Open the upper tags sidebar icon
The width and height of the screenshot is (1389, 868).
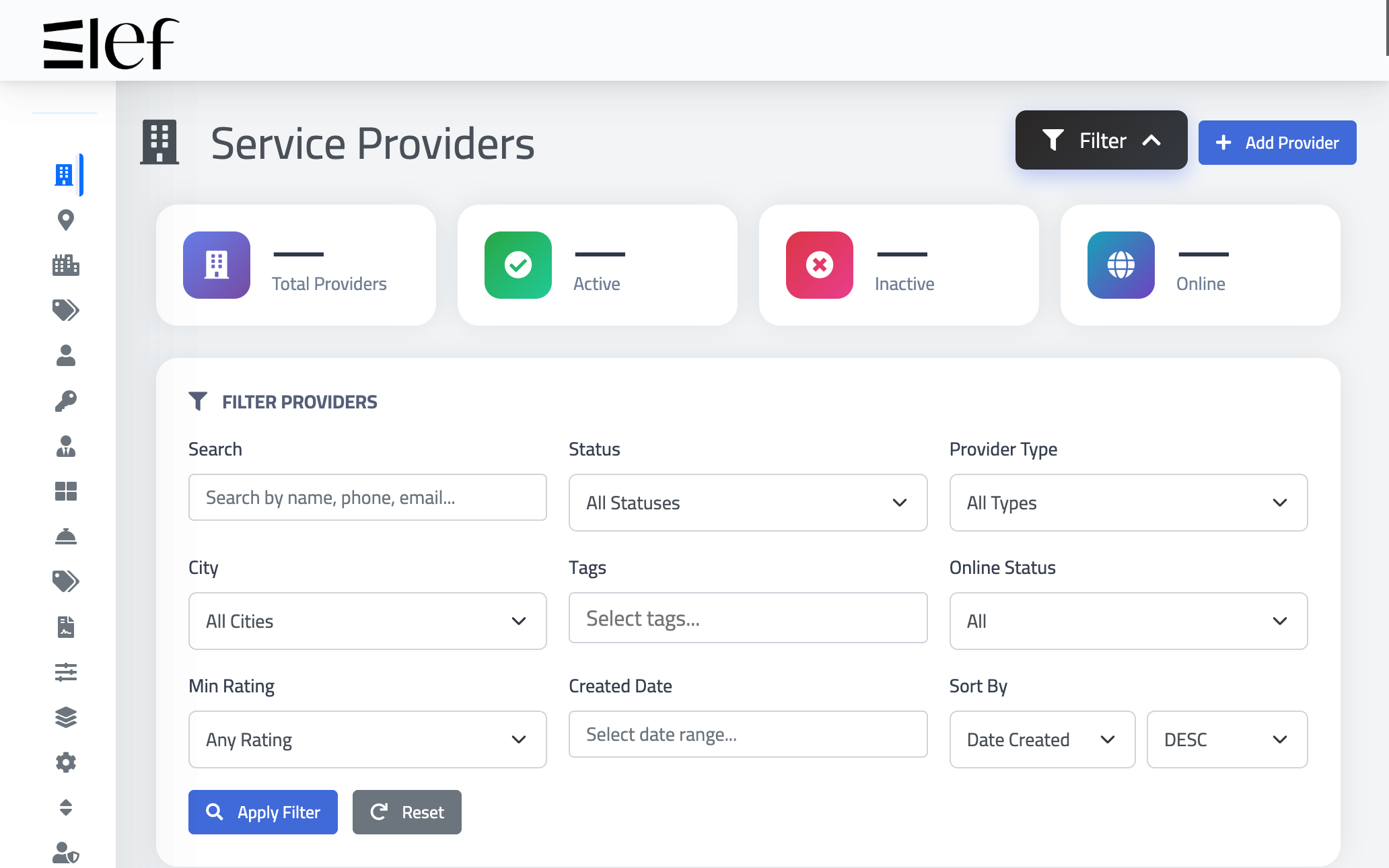pos(65,310)
